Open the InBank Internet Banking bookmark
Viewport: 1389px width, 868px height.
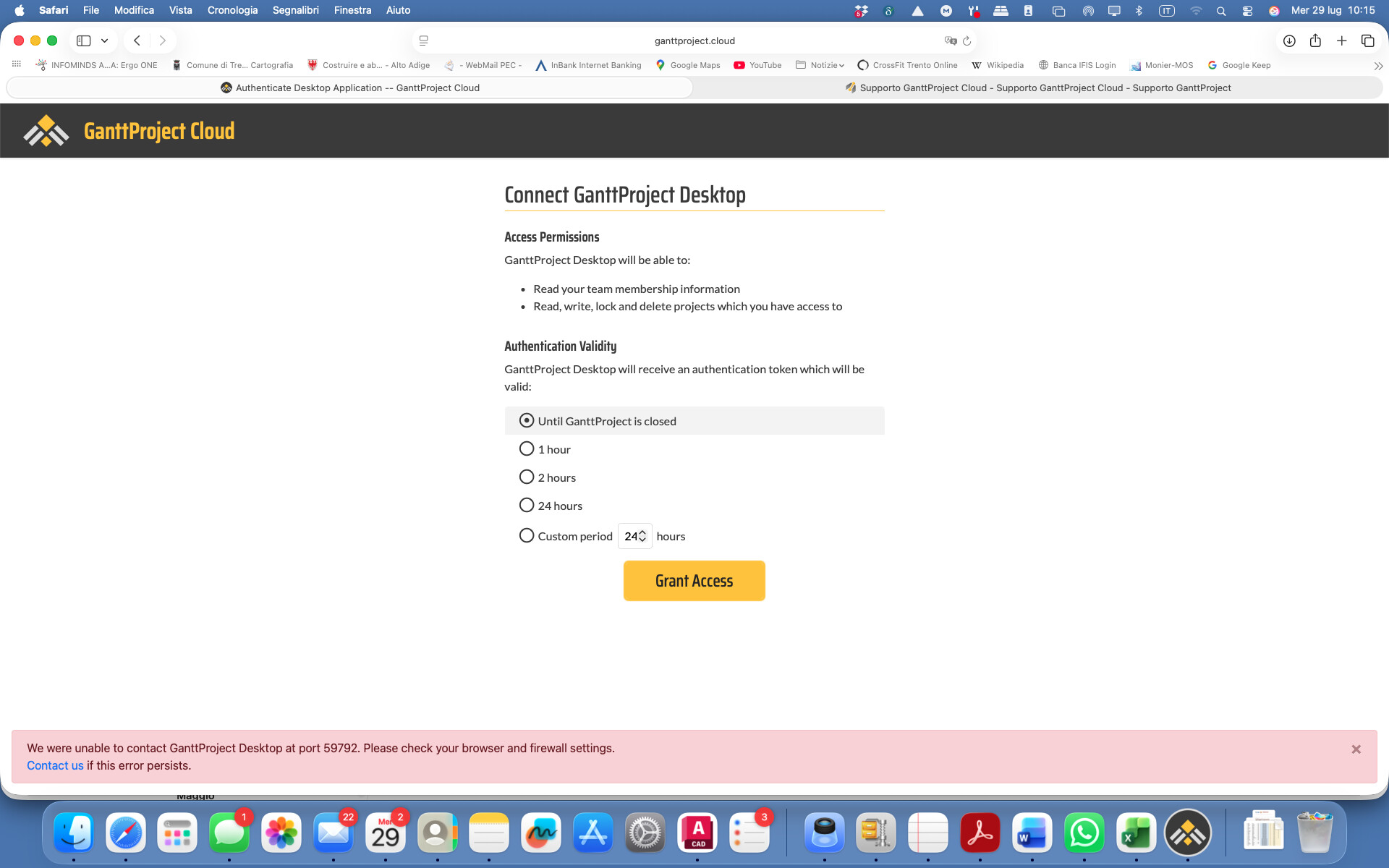click(x=588, y=65)
